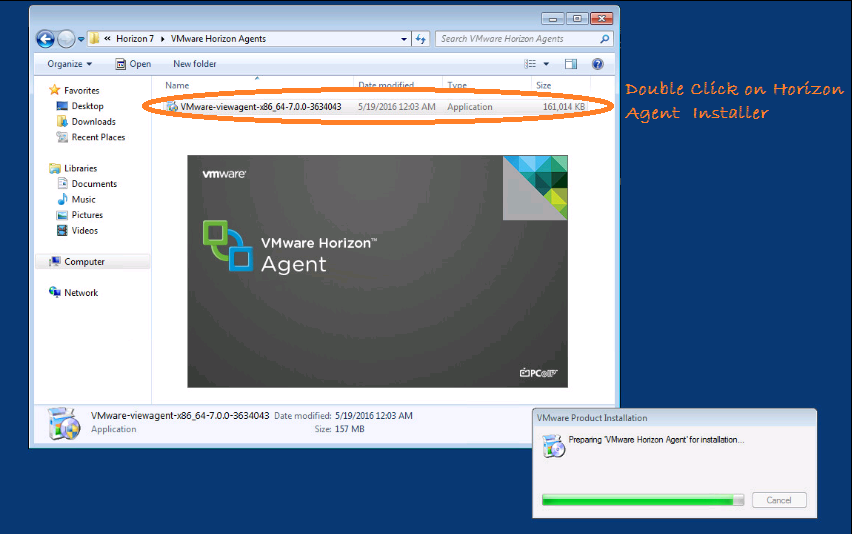Toggle the preview pane icon
This screenshot has width=852, height=534.
tap(571, 64)
